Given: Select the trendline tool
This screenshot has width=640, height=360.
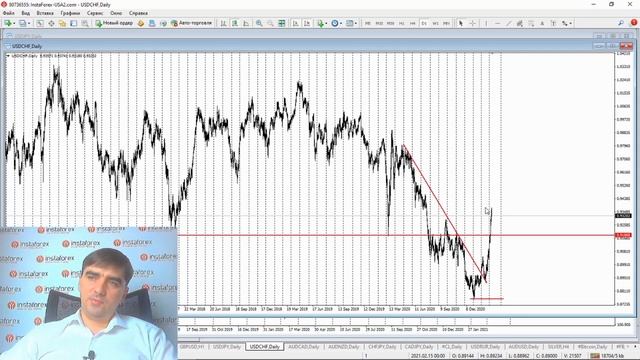Looking at the screenshot, I should pos(509,23).
